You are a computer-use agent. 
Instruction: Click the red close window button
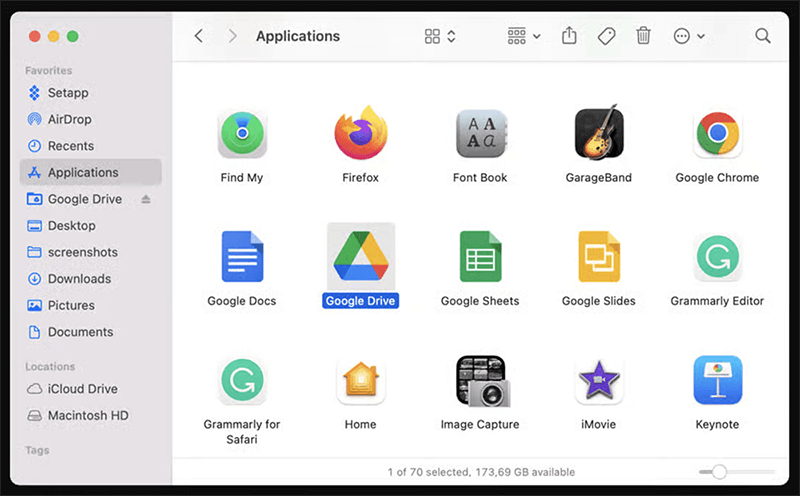pos(35,36)
